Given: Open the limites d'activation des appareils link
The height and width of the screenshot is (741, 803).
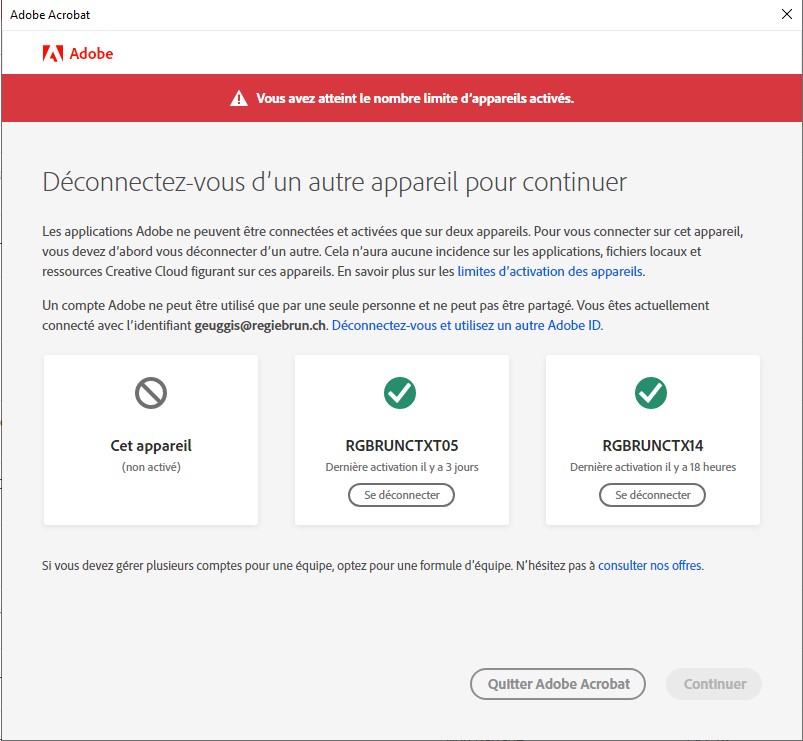Looking at the screenshot, I should (548, 271).
